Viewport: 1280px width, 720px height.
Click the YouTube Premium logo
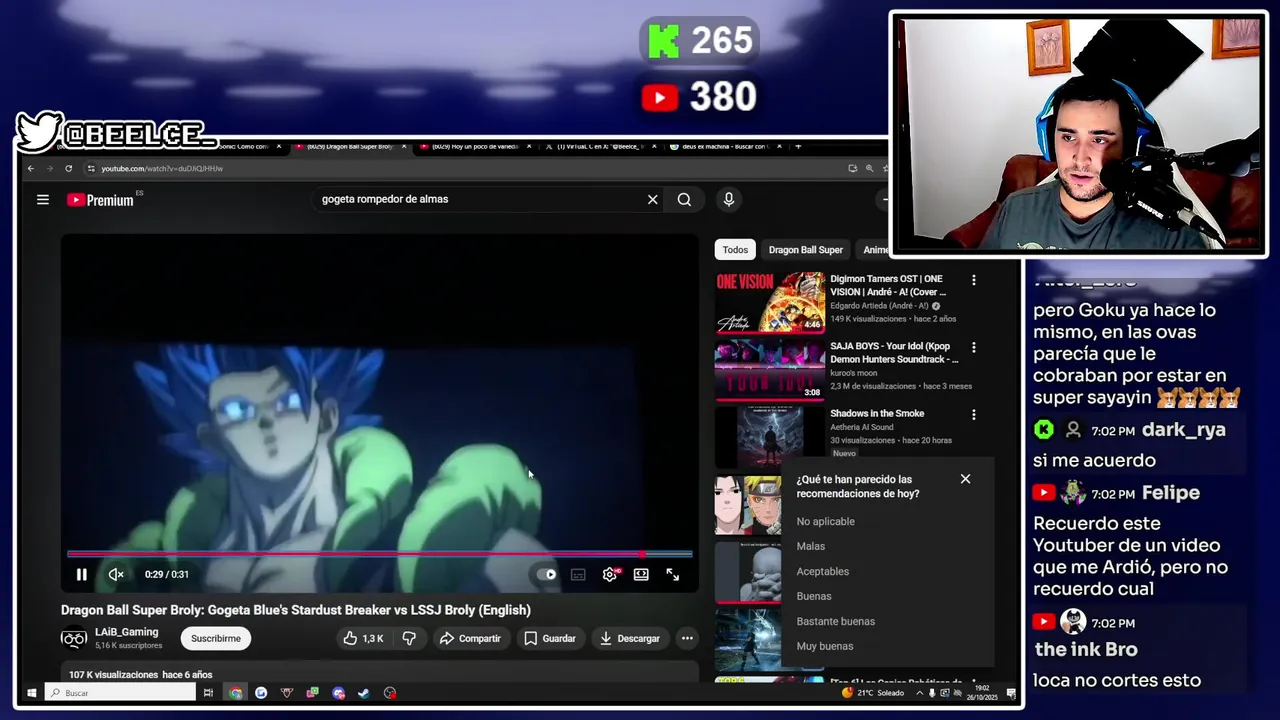(x=100, y=200)
